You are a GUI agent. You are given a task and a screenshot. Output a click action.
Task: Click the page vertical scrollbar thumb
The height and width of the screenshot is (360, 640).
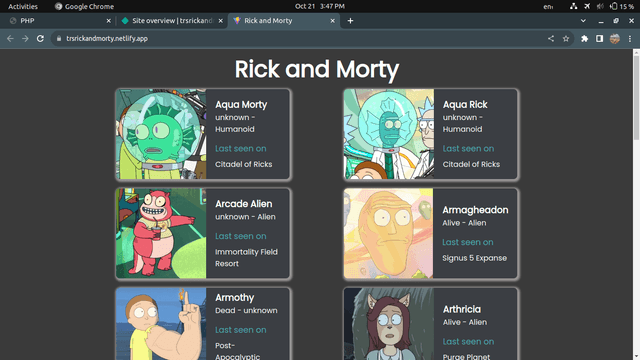click(x=636, y=98)
